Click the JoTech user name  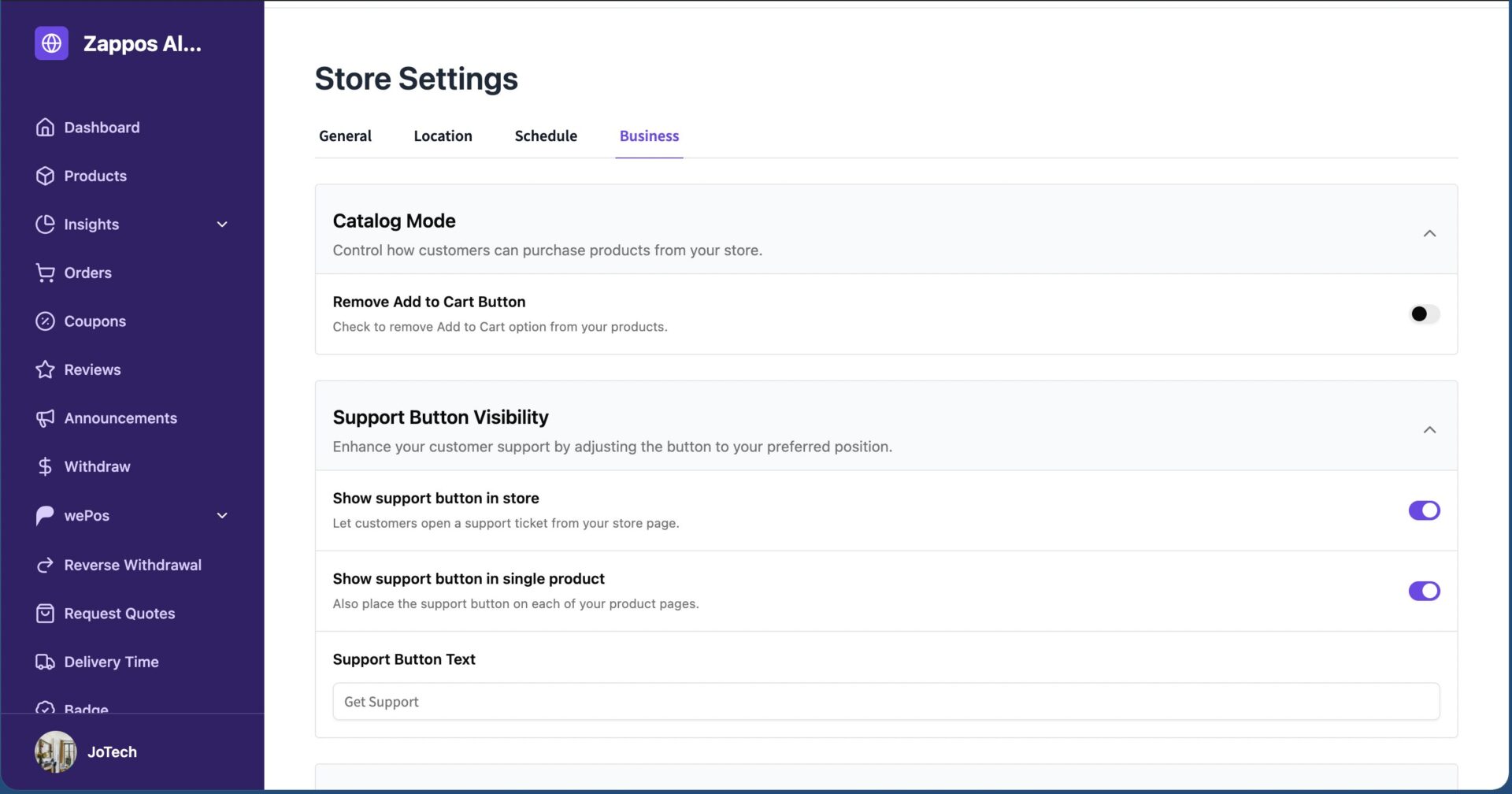pyautogui.click(x=112, y=752)
